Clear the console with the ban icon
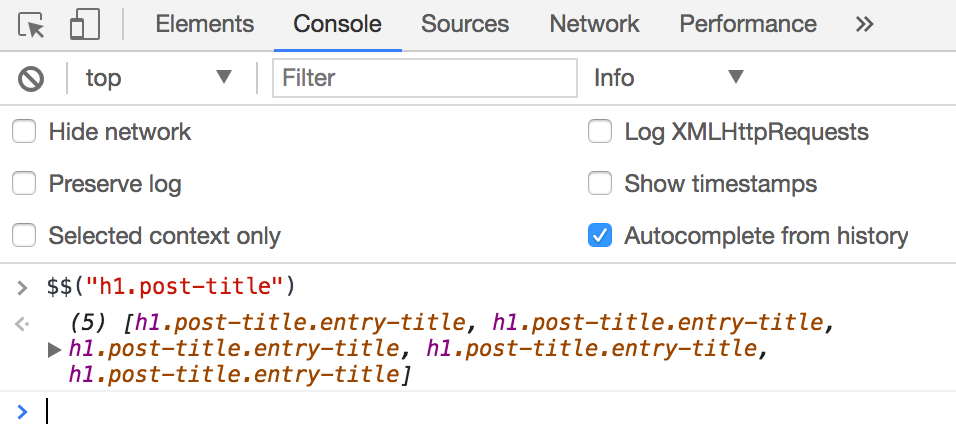This screenshot has width=956, height=442. tap(31, 78)
